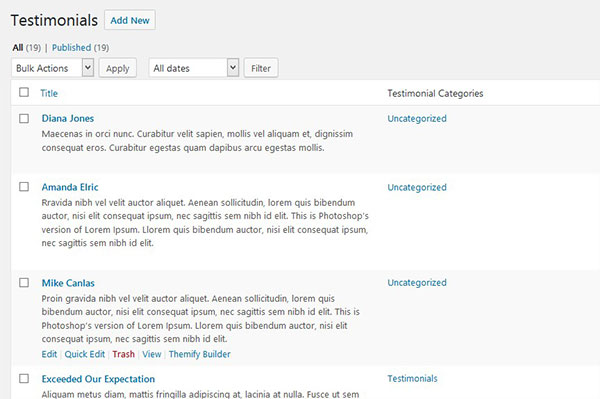Open the Exceeded Our Expectation testimonial
600x399 pixels.
click(98, 379)
